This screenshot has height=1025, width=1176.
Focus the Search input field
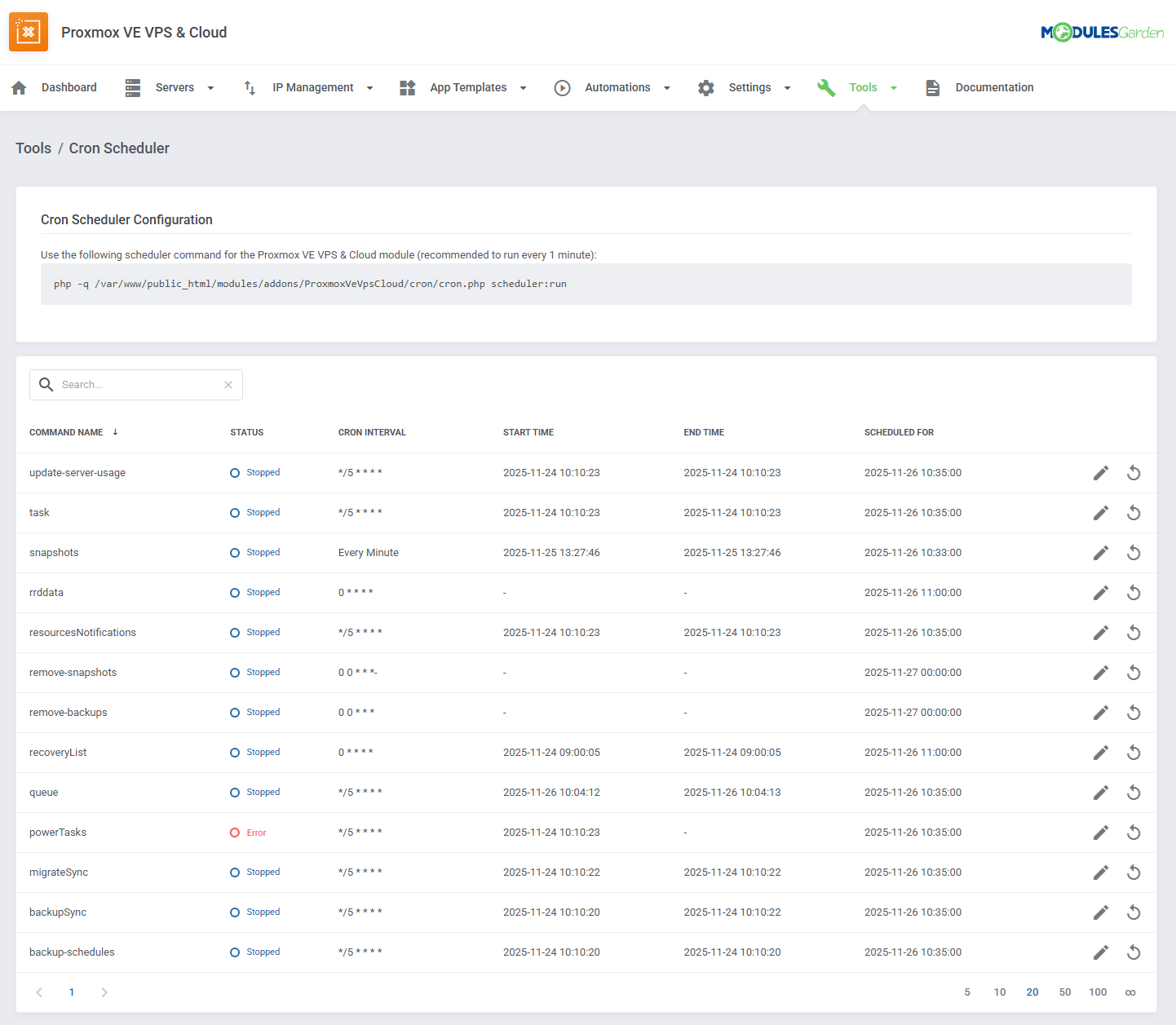136,385
